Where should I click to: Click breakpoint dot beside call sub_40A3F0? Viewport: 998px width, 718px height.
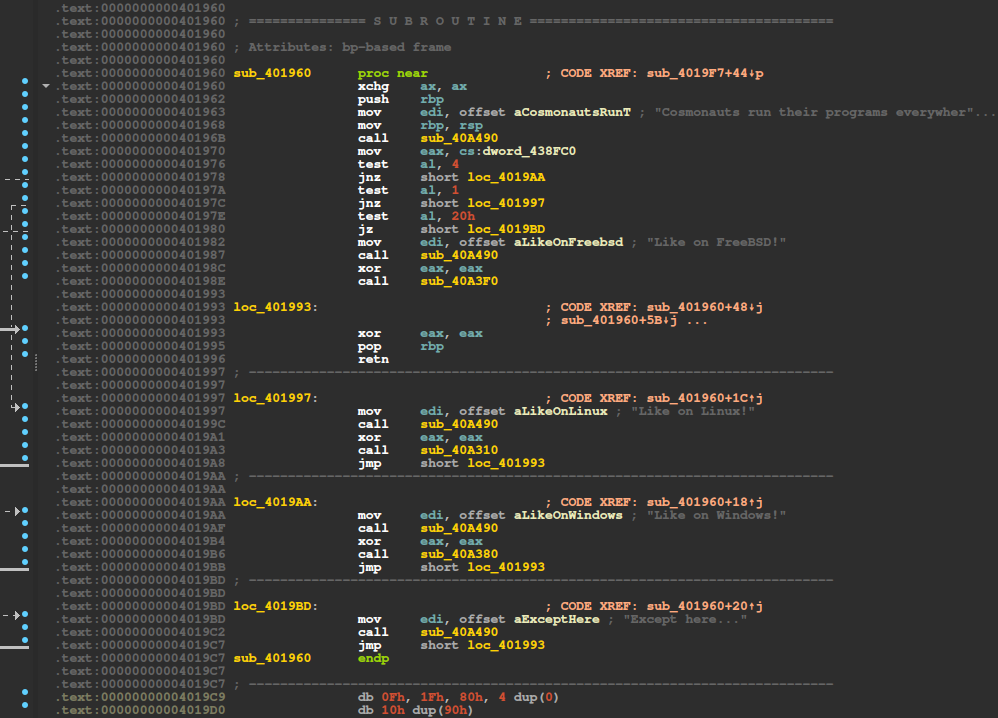pyautogui.click(x=25, y=282)
